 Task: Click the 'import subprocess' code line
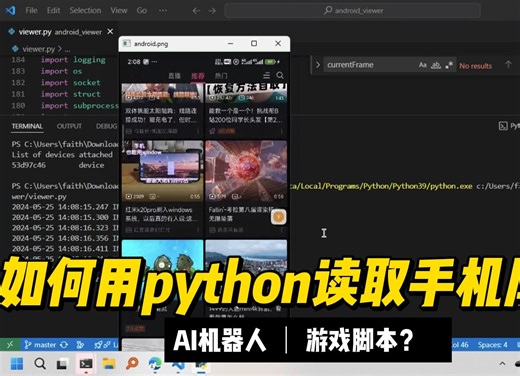click(80, 106)
